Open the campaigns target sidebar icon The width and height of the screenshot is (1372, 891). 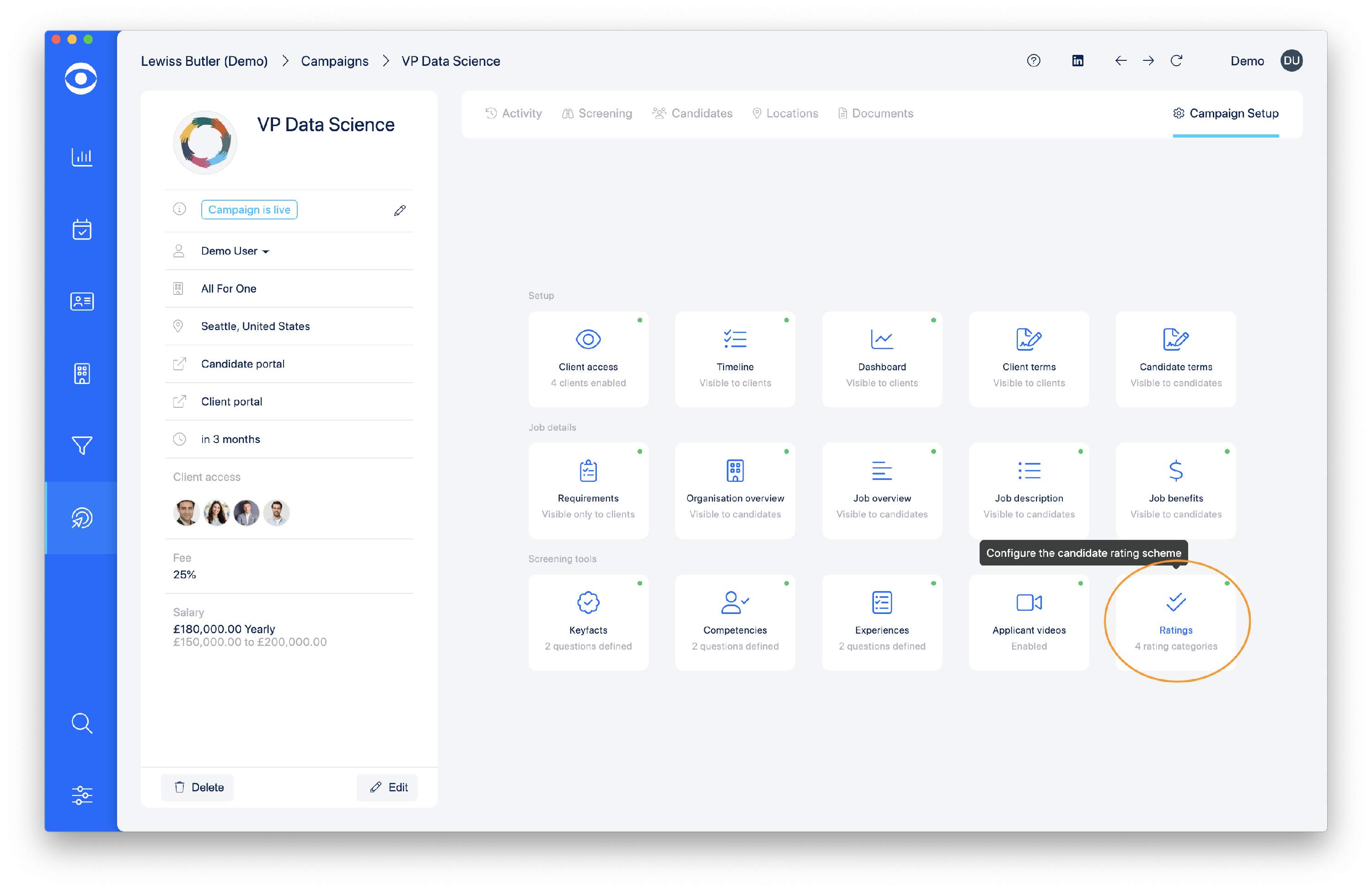tap(81, 518)
